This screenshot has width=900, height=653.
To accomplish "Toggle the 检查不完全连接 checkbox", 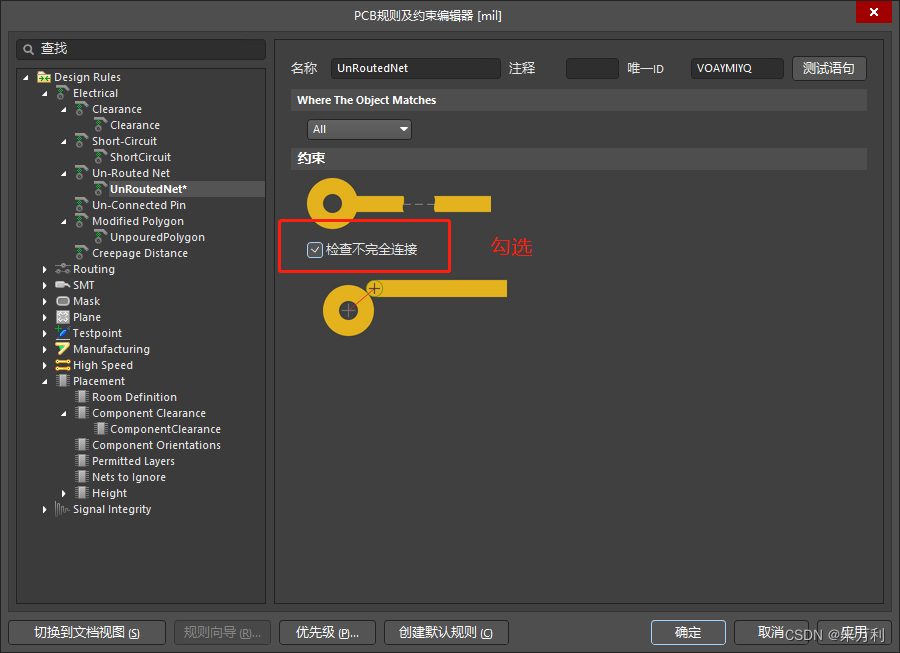I will pyautogui.click(x=315, y=249).
